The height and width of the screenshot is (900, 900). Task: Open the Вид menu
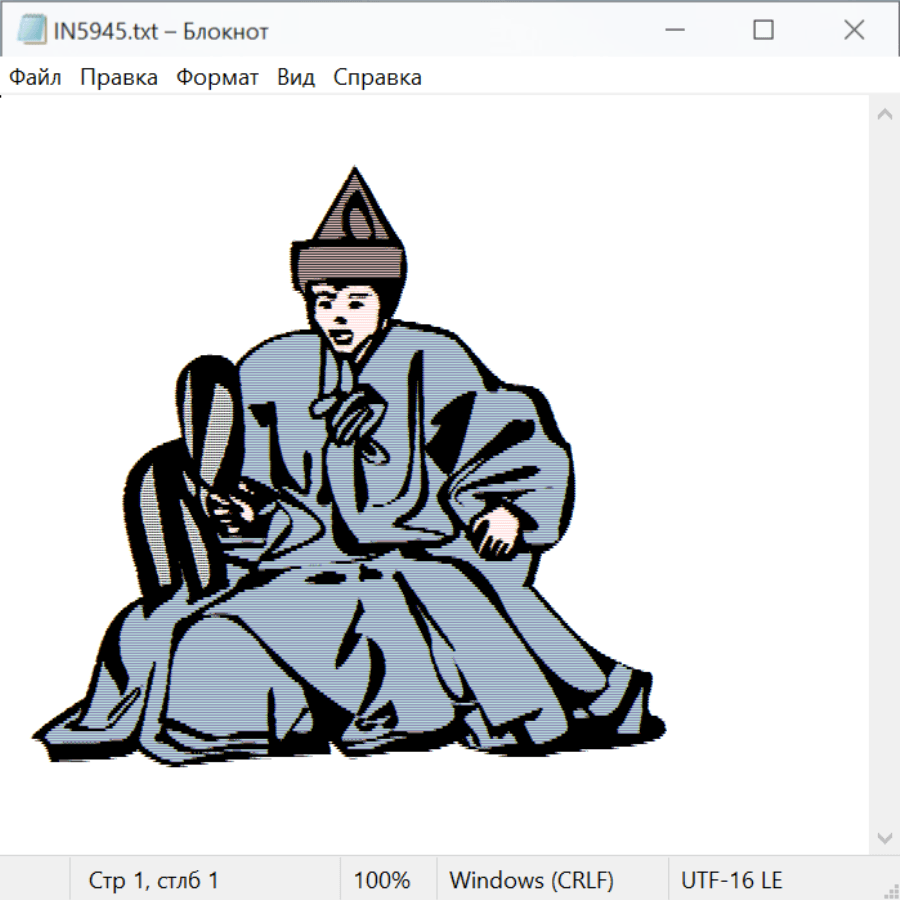[x=296, y=78]
